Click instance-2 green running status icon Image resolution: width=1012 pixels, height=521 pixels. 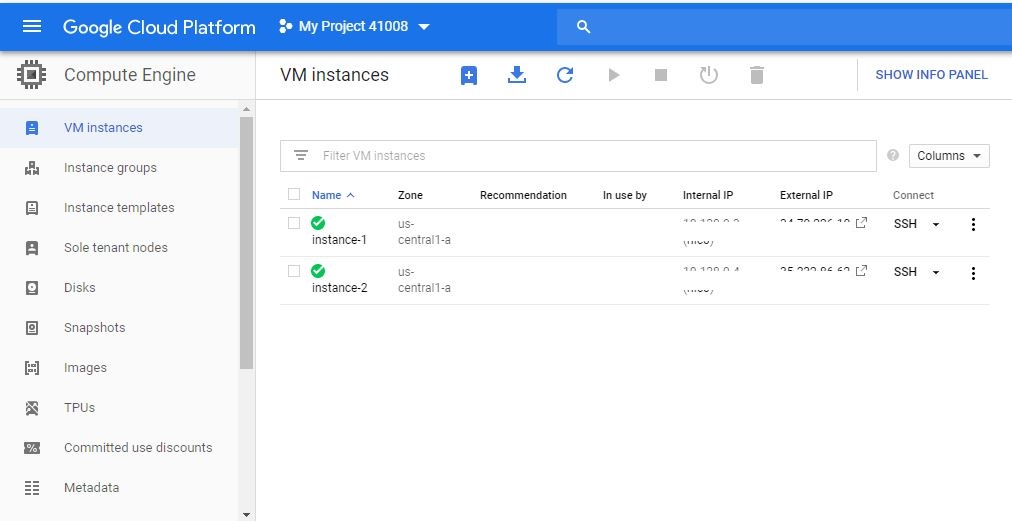tap(318, 271)
